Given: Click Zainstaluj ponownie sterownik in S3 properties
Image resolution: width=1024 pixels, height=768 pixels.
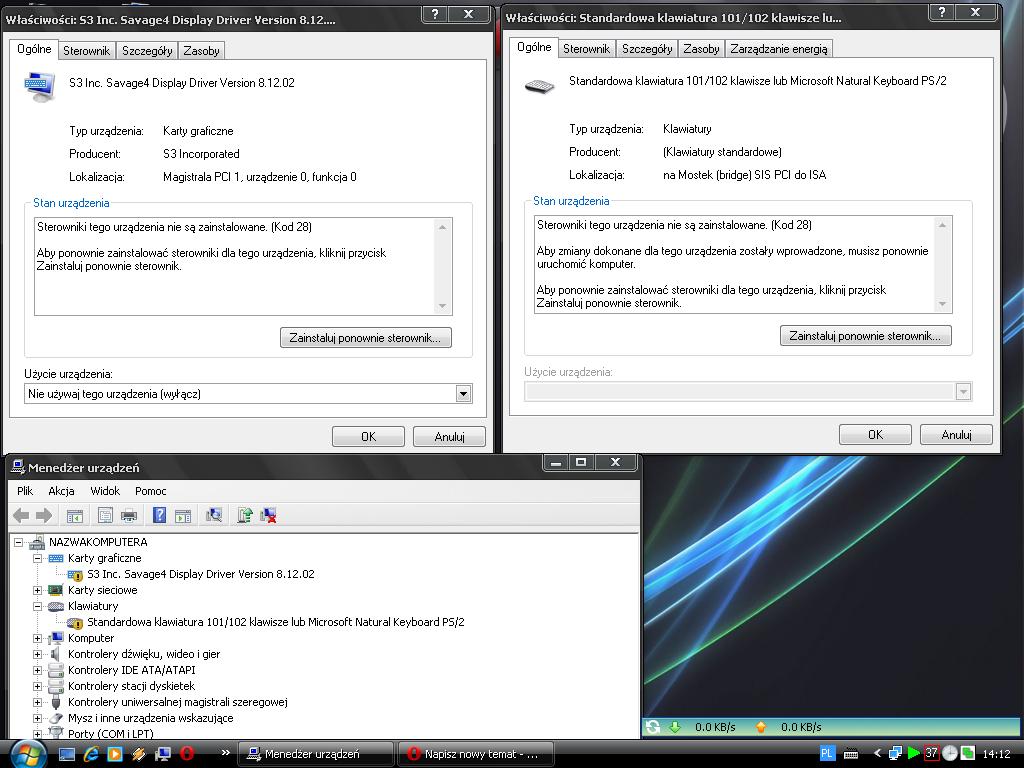Looking at the screenshot, I should click(x=366, y=338).
